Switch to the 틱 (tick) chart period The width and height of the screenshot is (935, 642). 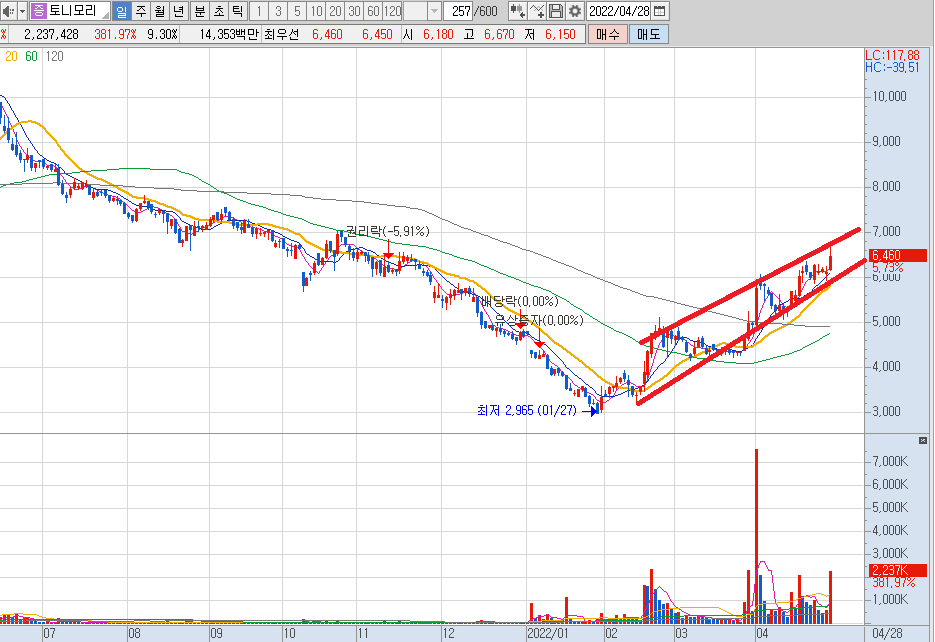(237, 11)
